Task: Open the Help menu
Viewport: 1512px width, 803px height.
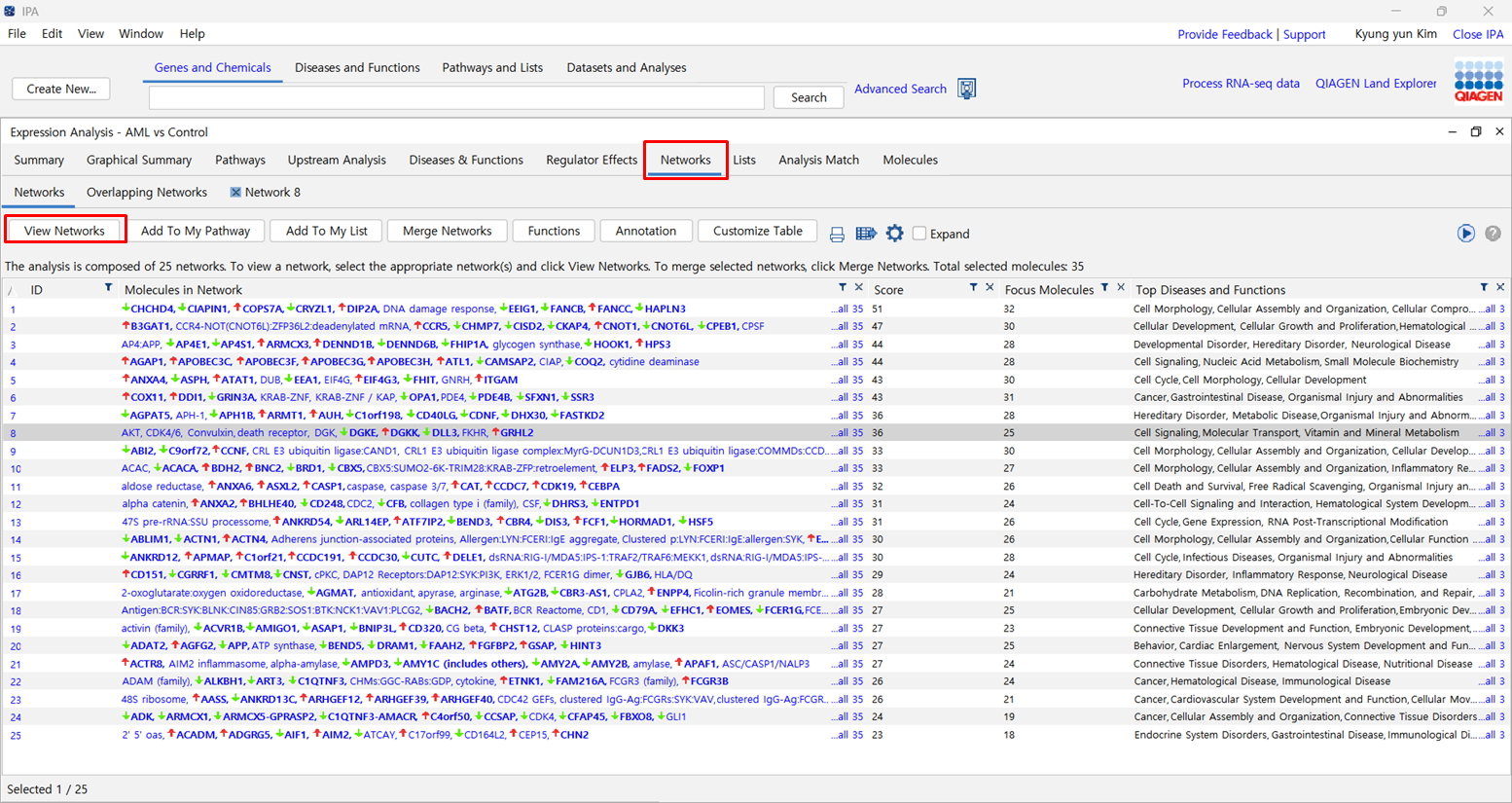Action: (192, 33)
